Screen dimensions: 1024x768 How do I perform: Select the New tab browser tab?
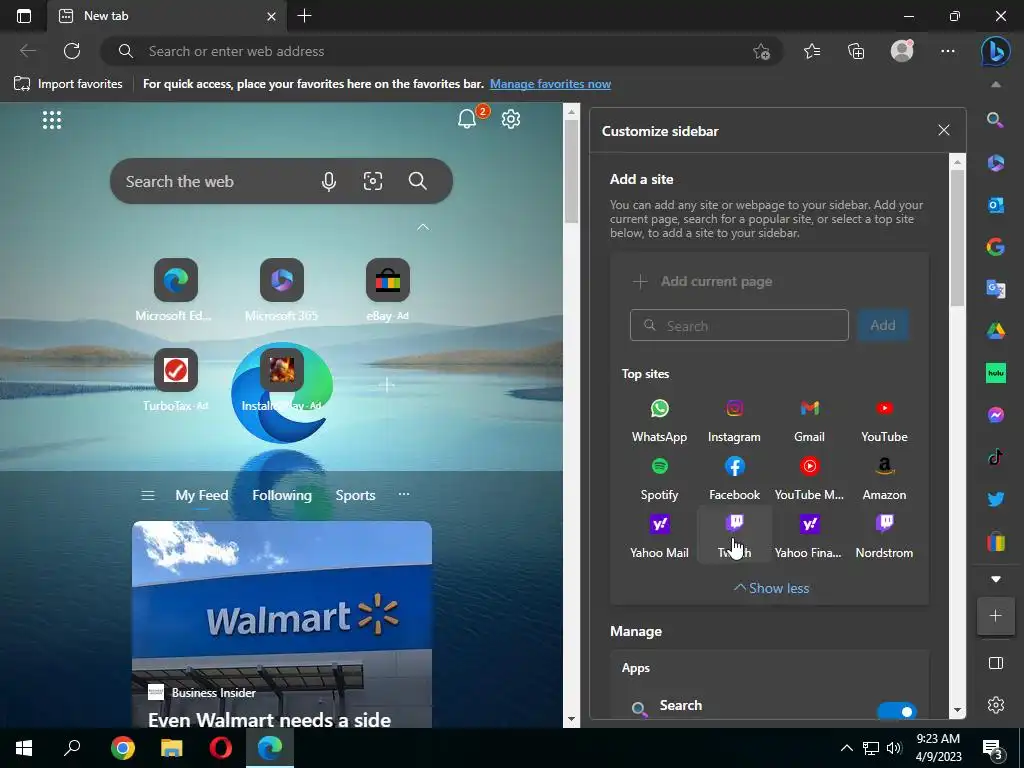167,16
